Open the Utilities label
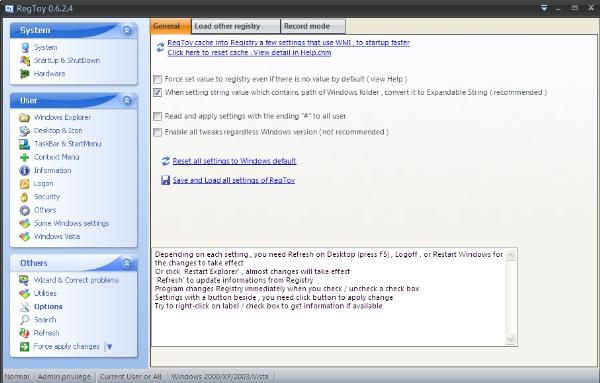Image resolution: width=600 pixels, height=383 pixels. click(45, 293)
